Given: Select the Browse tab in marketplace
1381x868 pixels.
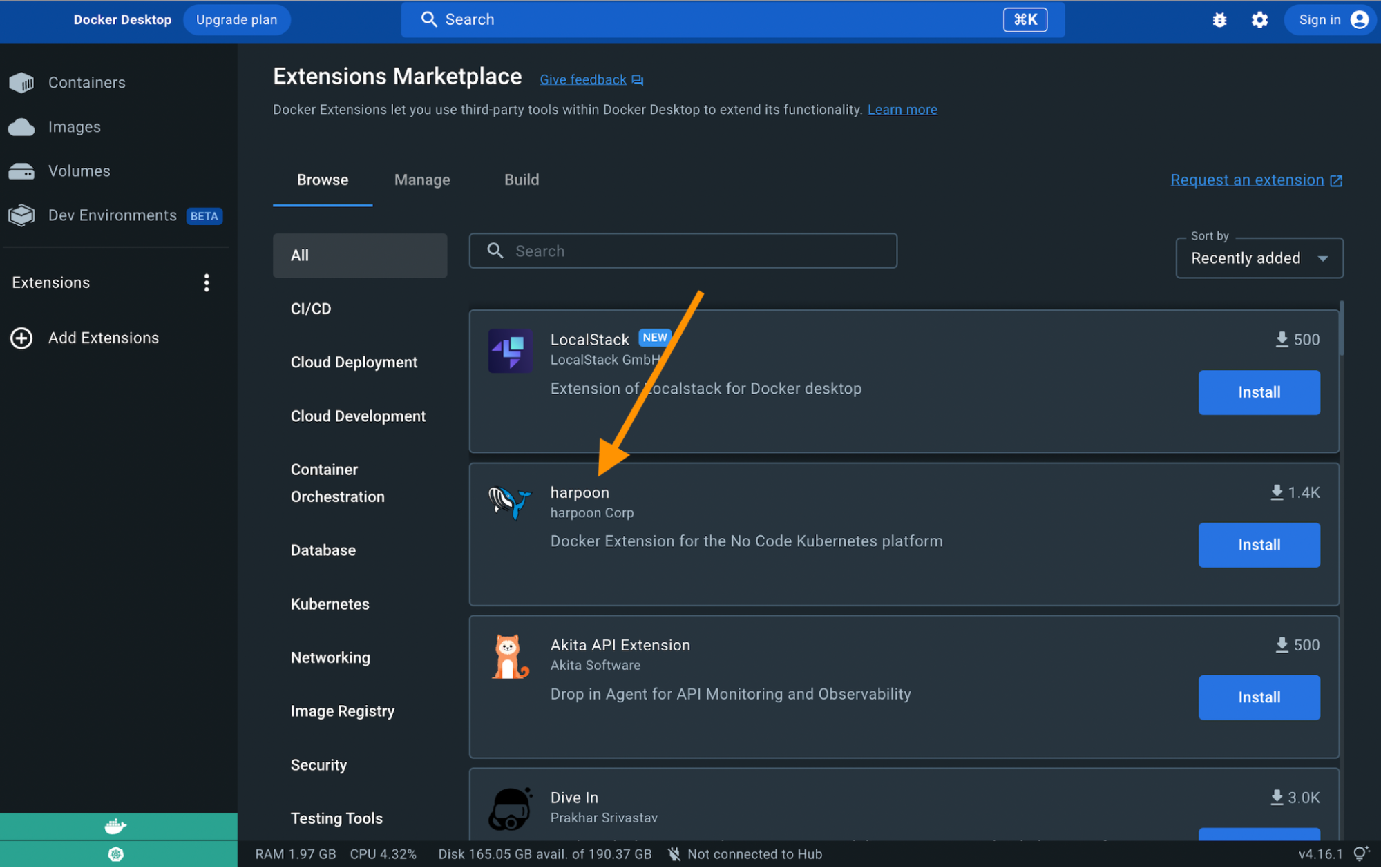Looking at the screenshot, I should pyautogui.click(x=323, y=180).
